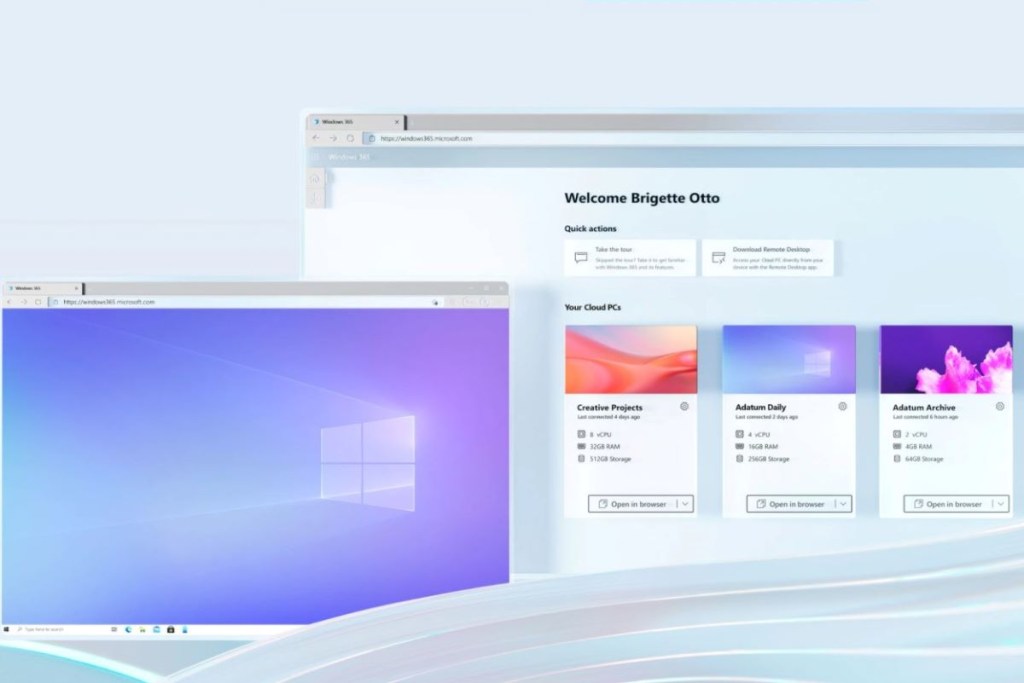The width and height of the screenshot is (1024, 683).
Task: Click the Take the tour chat icon
Action: pyautogui.click(x=579, y=256)
